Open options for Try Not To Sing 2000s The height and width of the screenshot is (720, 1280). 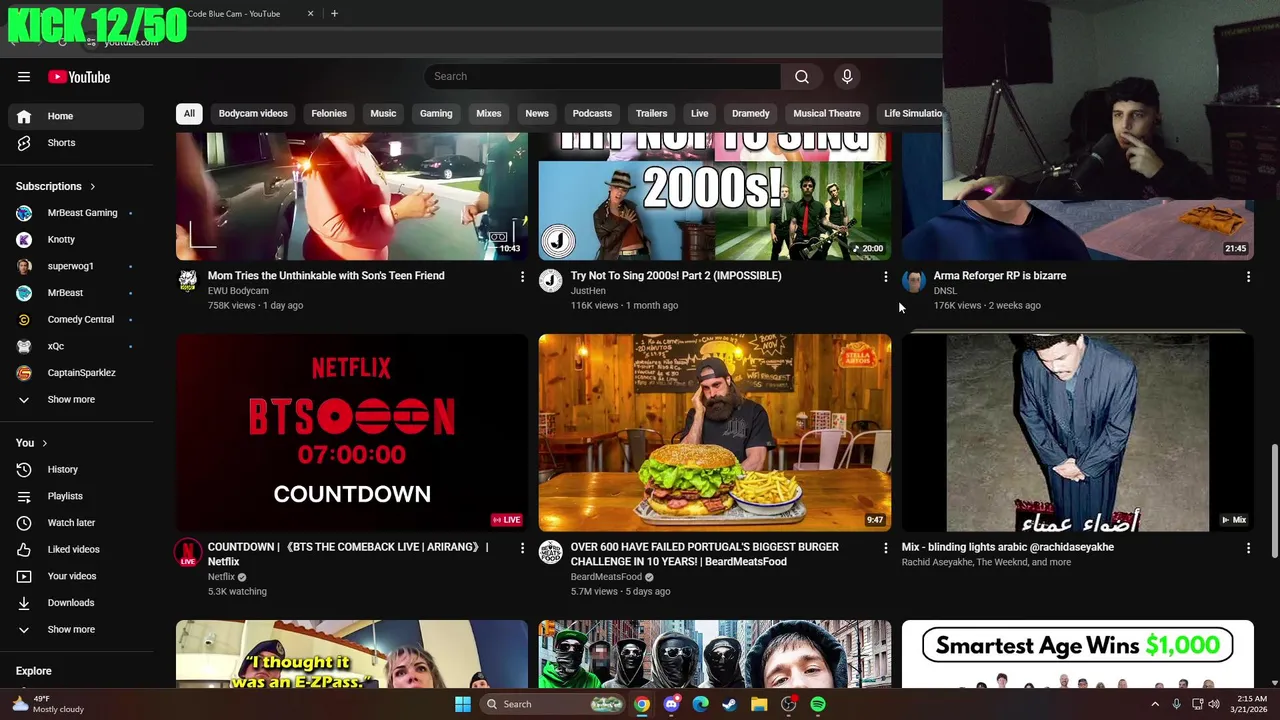click(x=885, y=276)
